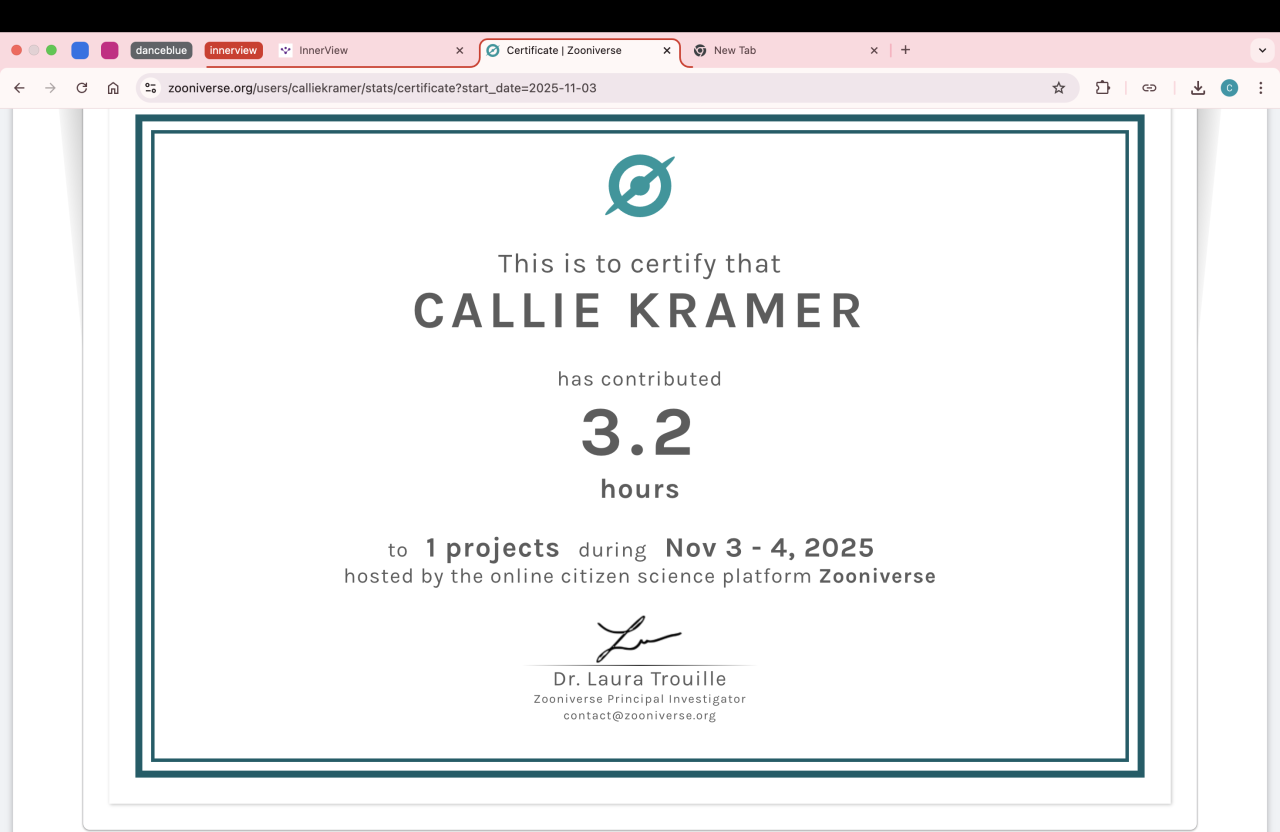Click the date range "Nov 3 - 4, 2025"
Image resolution: width=1280 pixels, height=832 pixels.
(x=770, y=548)
